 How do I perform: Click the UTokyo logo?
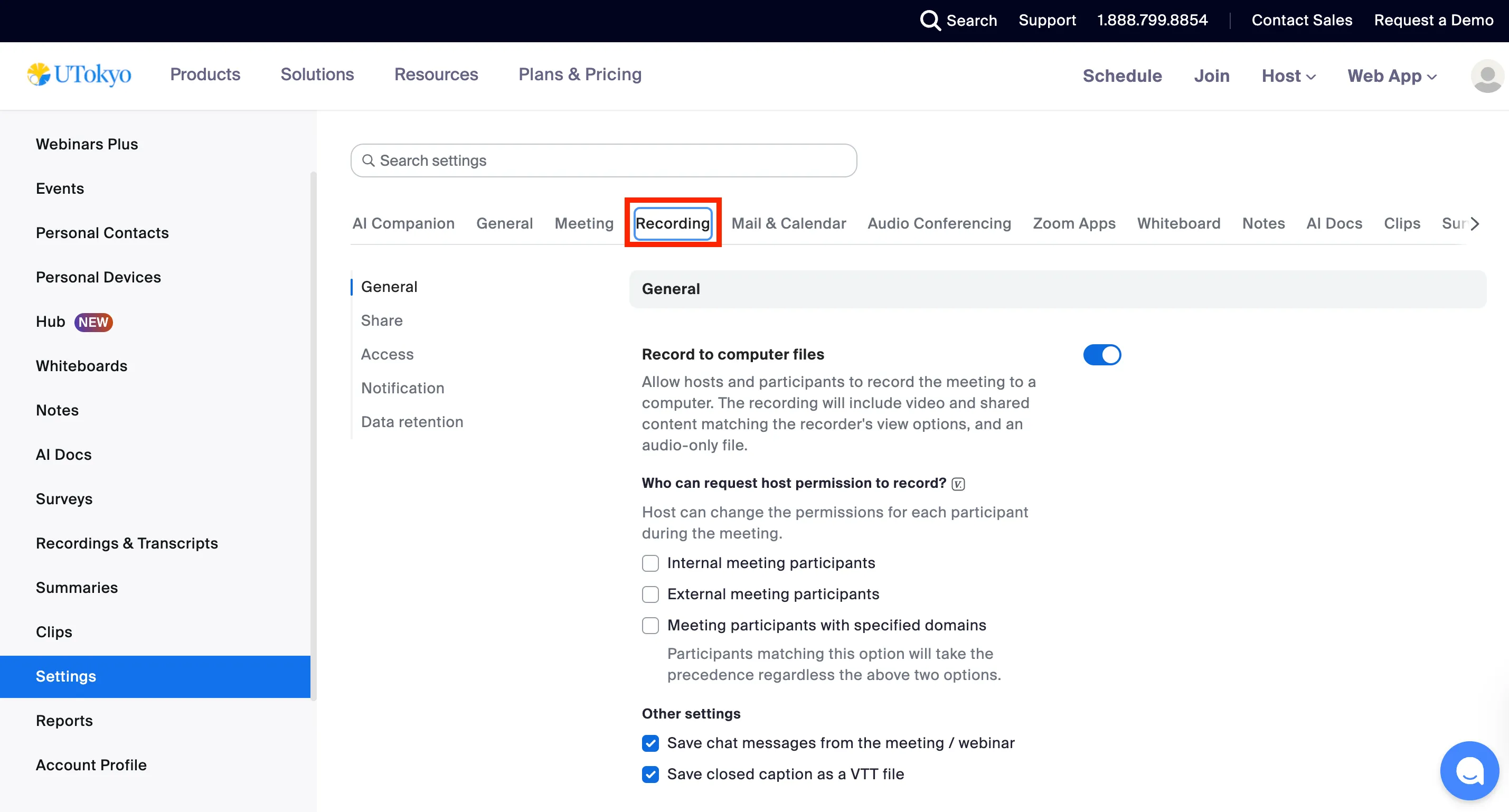[80, 74]
